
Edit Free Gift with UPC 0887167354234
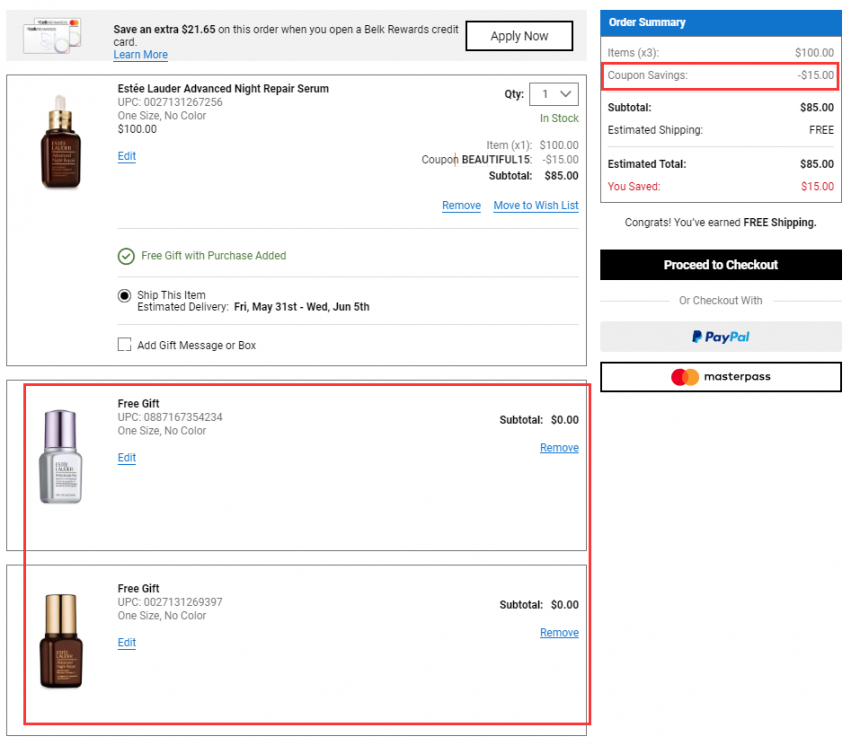pyautogui.click(x=127, y=458)
